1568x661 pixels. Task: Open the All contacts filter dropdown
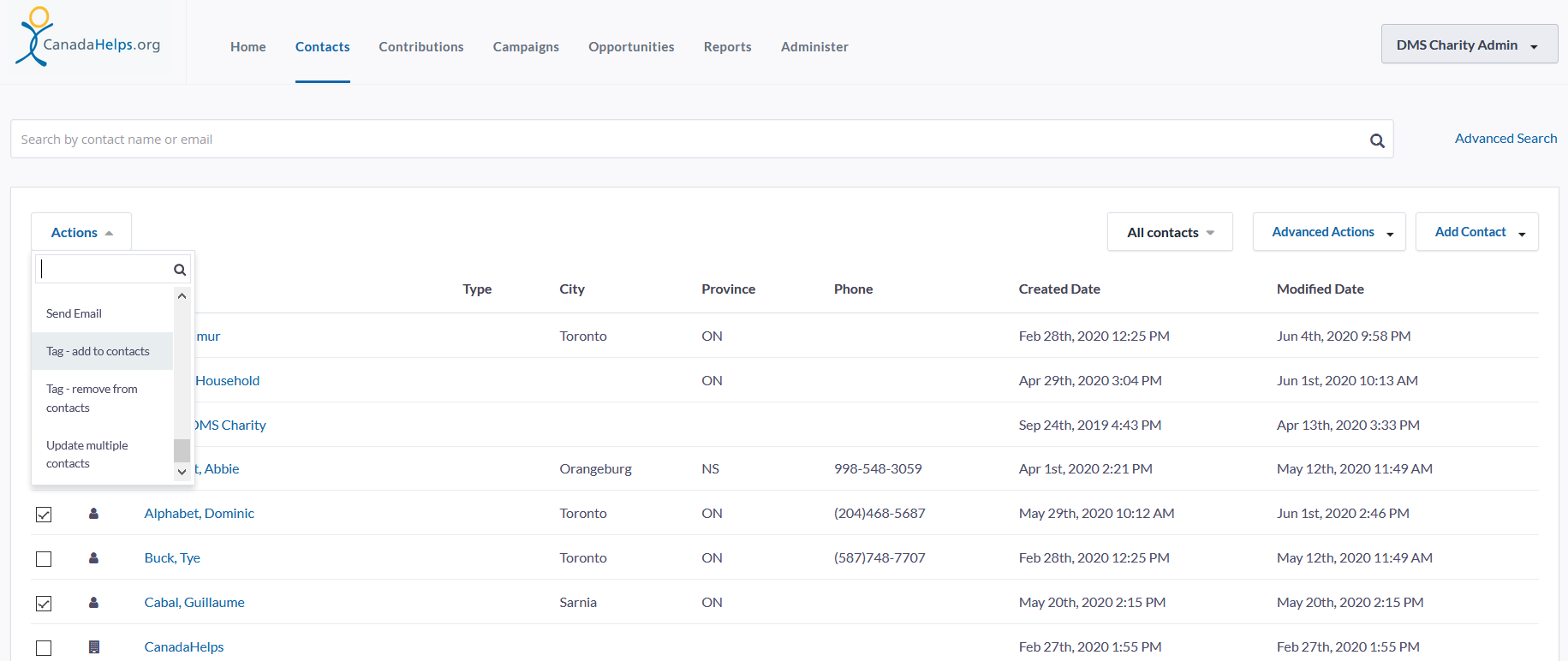(x=1170, y=232)
